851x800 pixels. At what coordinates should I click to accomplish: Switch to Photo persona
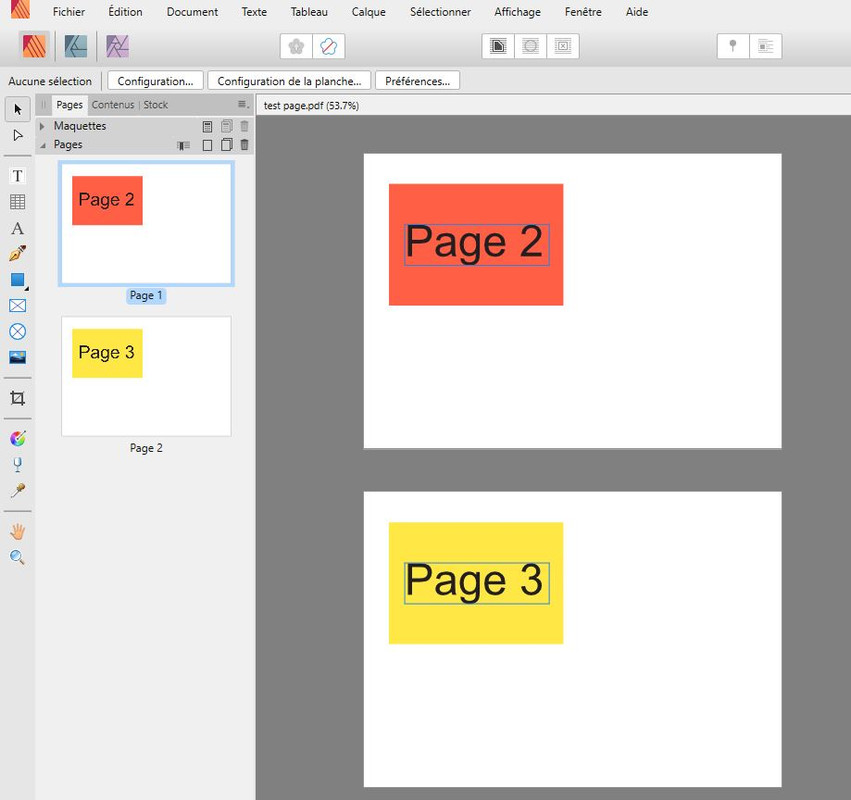(117, 46)
